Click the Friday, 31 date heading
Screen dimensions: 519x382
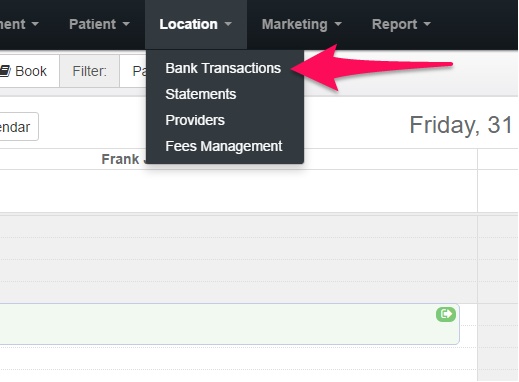(x=461, y=126)
